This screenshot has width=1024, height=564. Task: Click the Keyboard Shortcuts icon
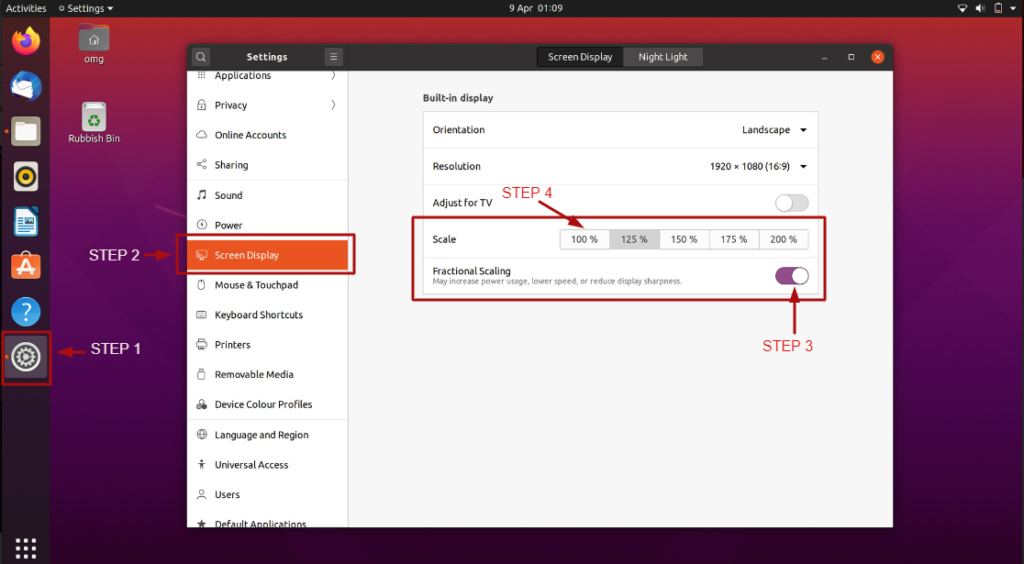pos(202,315)
